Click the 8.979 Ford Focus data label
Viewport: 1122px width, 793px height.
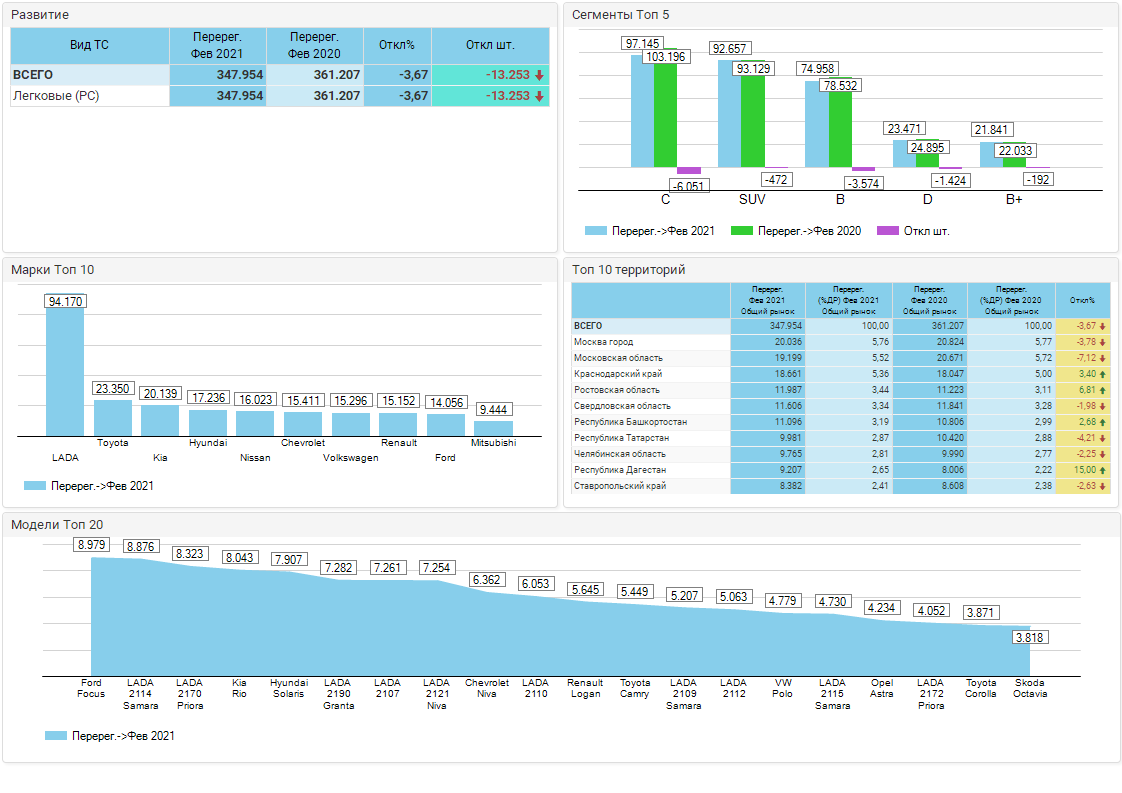click(x=91, y=545)
